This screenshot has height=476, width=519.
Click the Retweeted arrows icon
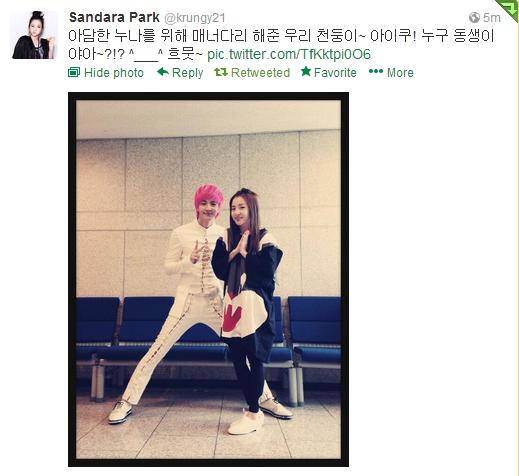pos(221,72)
